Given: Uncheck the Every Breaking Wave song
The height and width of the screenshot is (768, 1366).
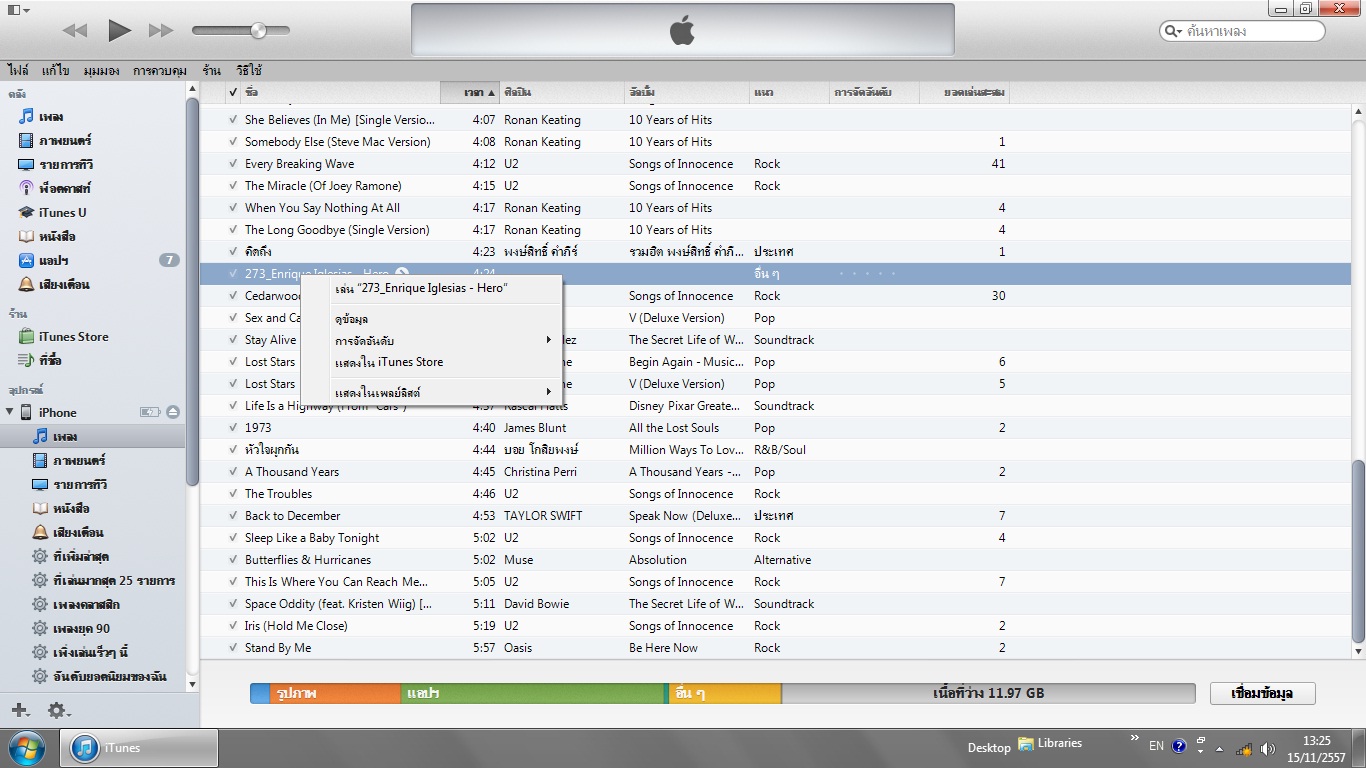Looking at the screenshot, I should click(233, 164).
